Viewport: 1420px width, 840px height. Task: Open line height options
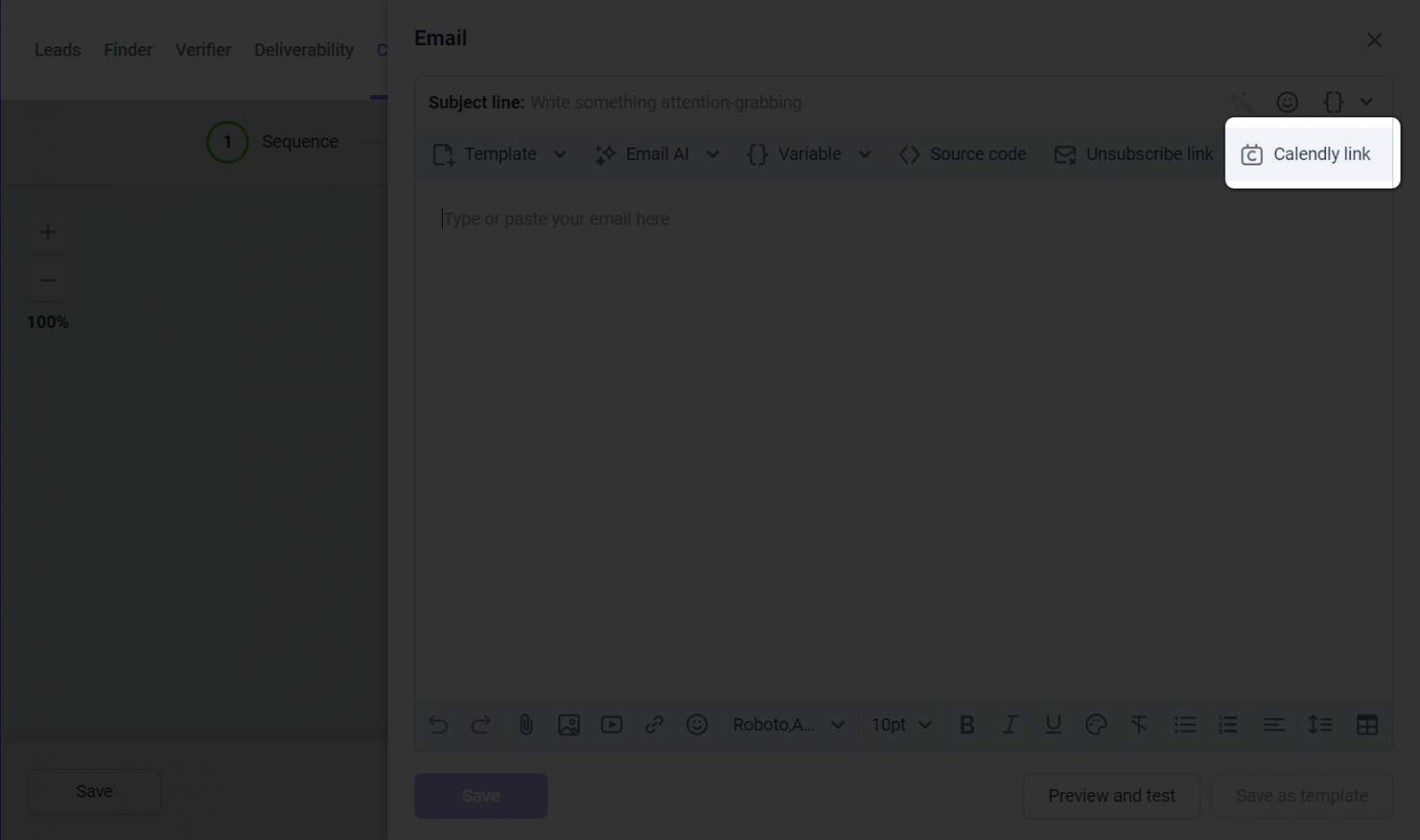pos(1320,725)
